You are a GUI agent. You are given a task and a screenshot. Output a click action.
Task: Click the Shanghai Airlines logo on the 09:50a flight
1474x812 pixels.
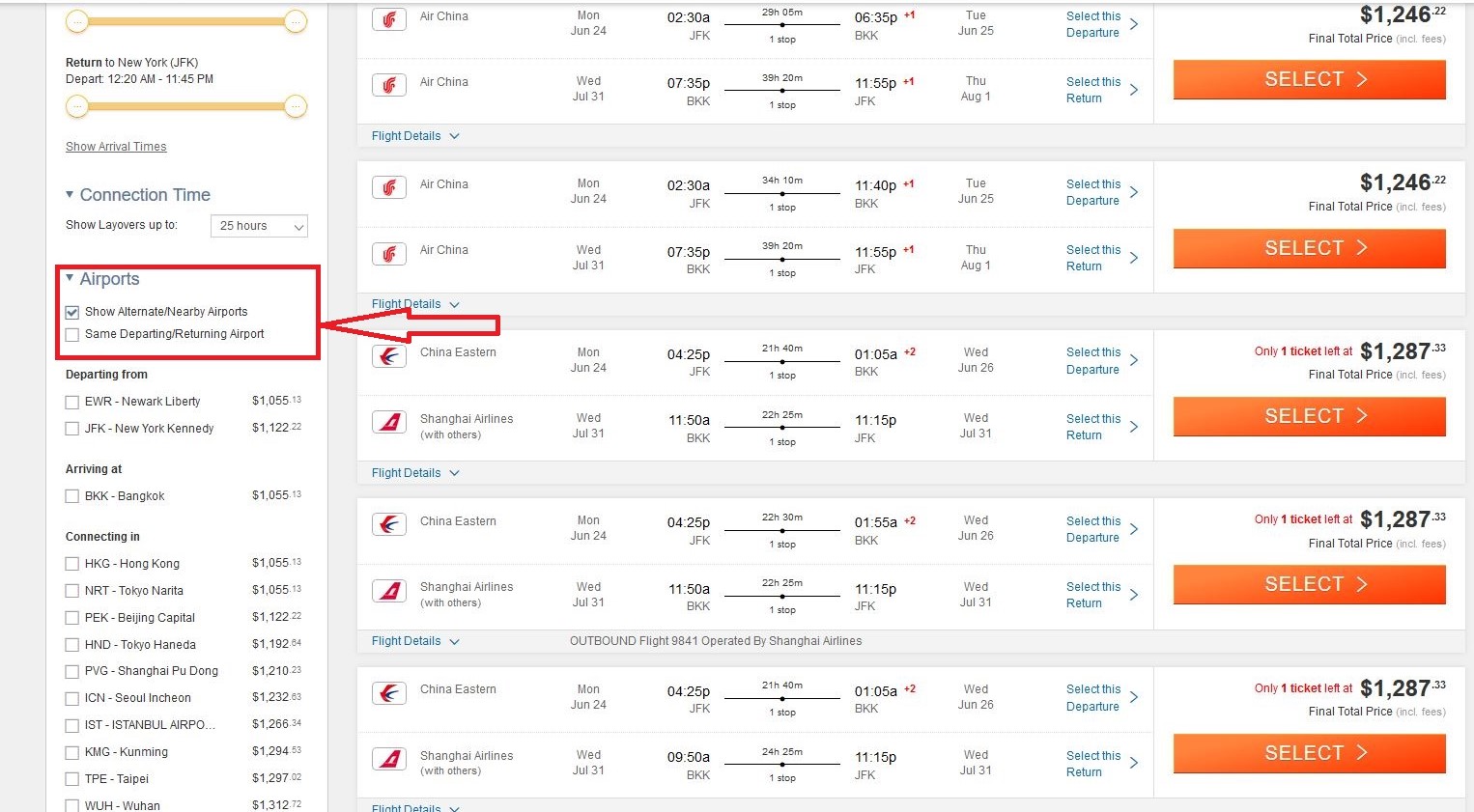[388, 760]
